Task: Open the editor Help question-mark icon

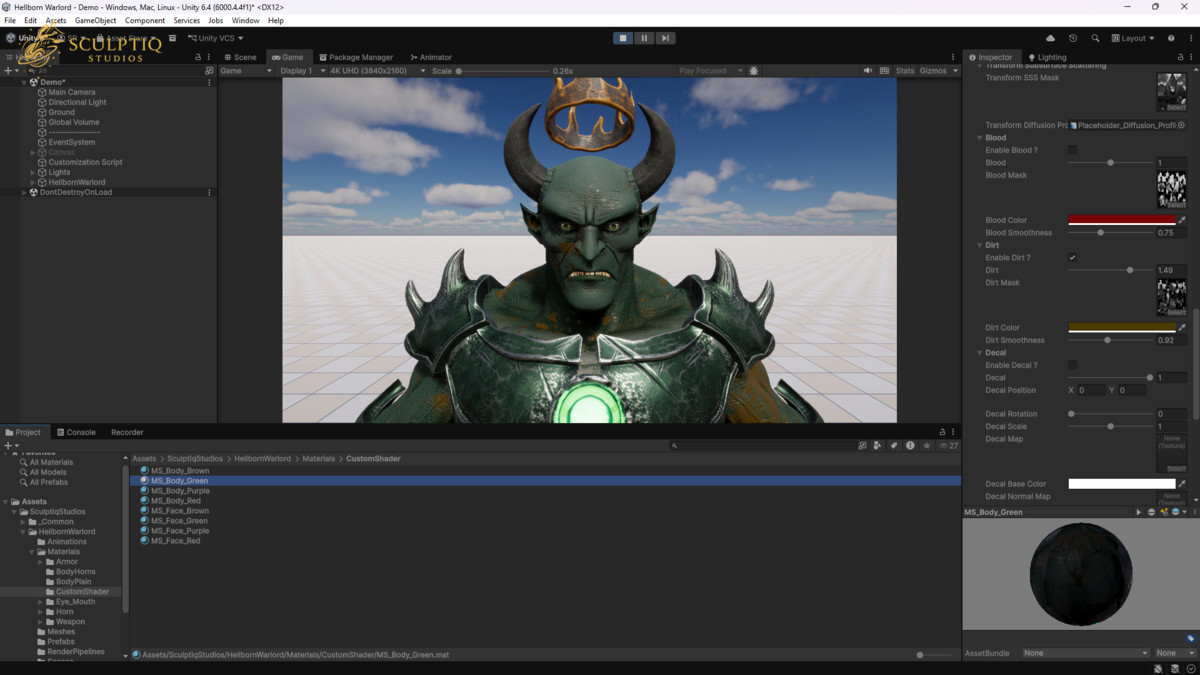Action: 1171,38
